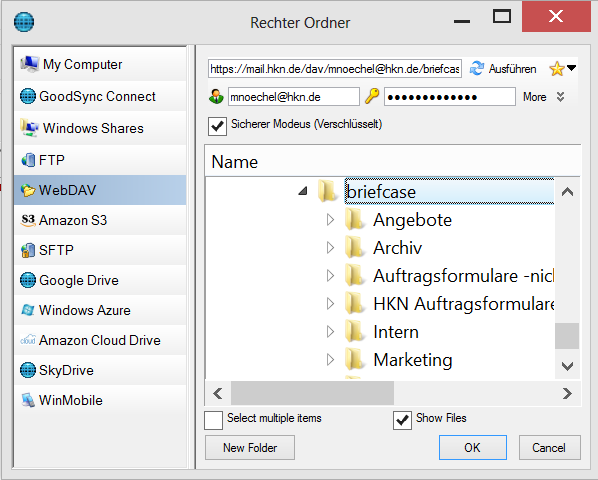Collapse the briefcase tree node

pyautogui.click(x=303, y=191)
